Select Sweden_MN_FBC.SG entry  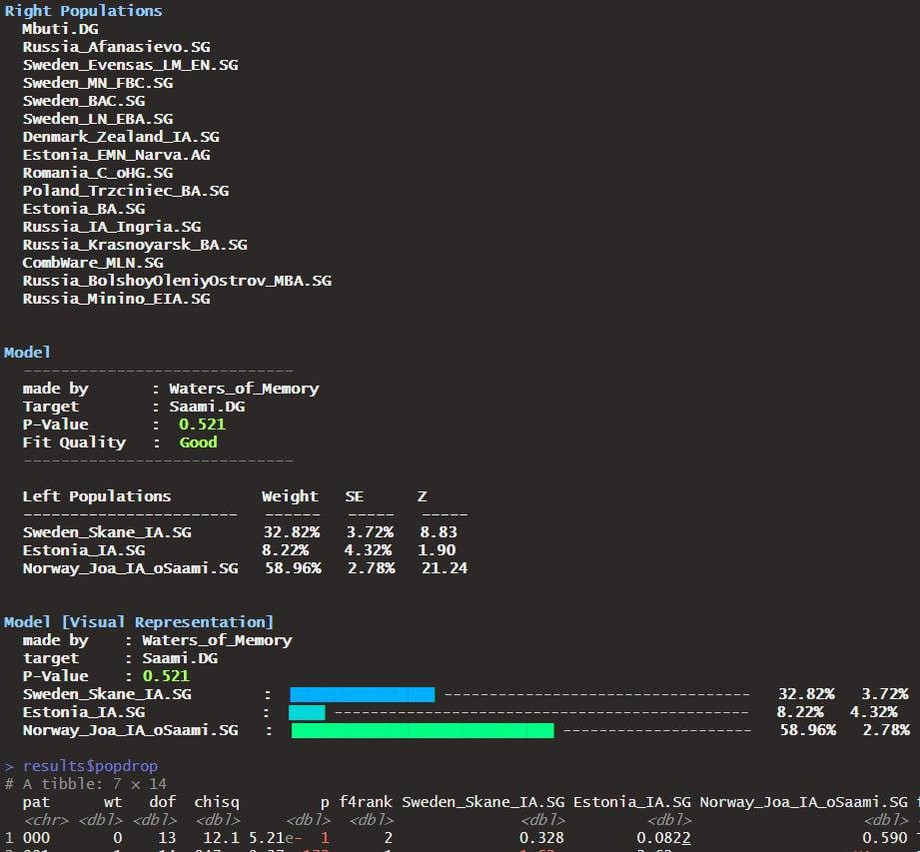click(98, 83)
